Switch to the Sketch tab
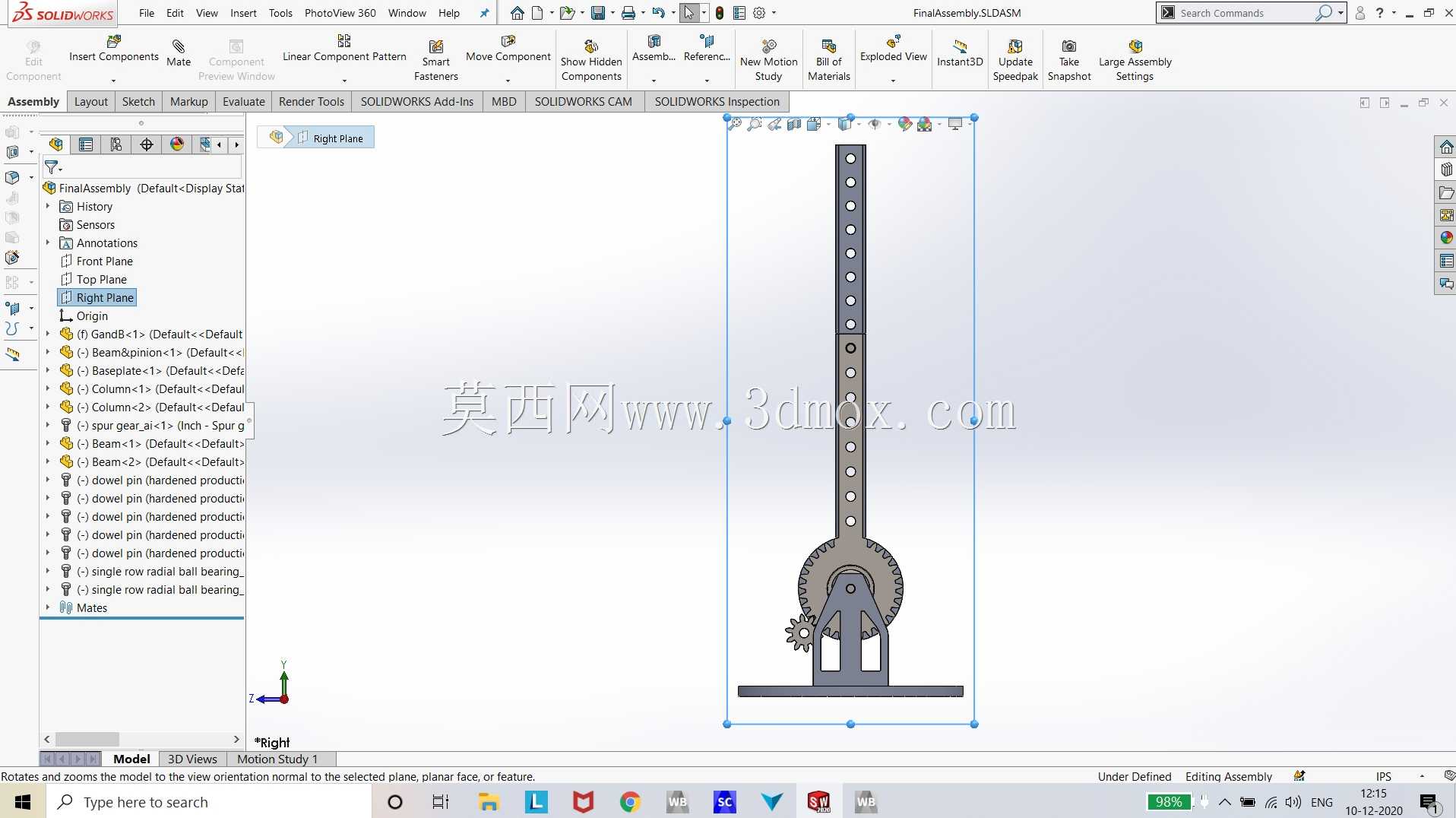 pyautogui.click(x=138, y=101)
